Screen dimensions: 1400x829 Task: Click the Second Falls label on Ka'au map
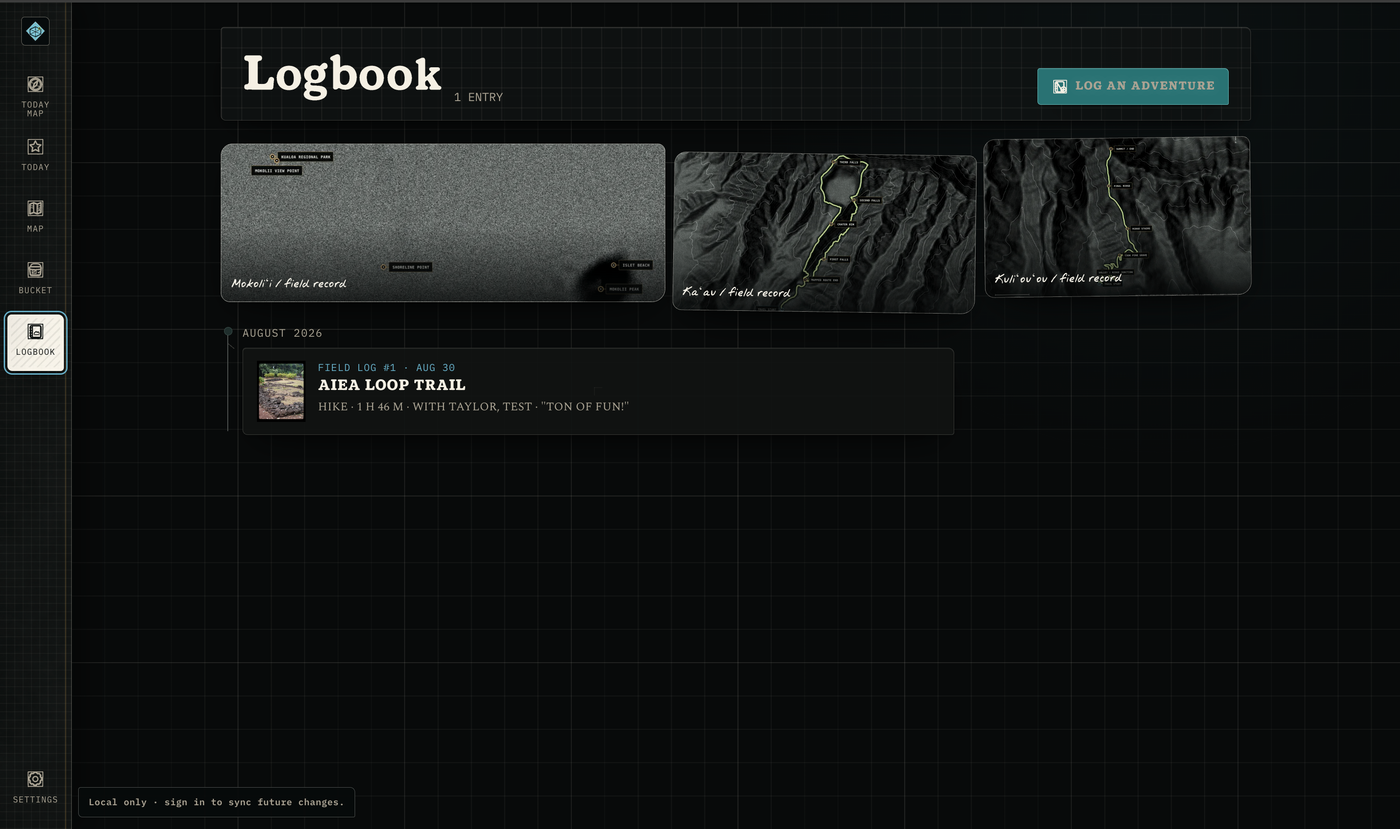868,200
